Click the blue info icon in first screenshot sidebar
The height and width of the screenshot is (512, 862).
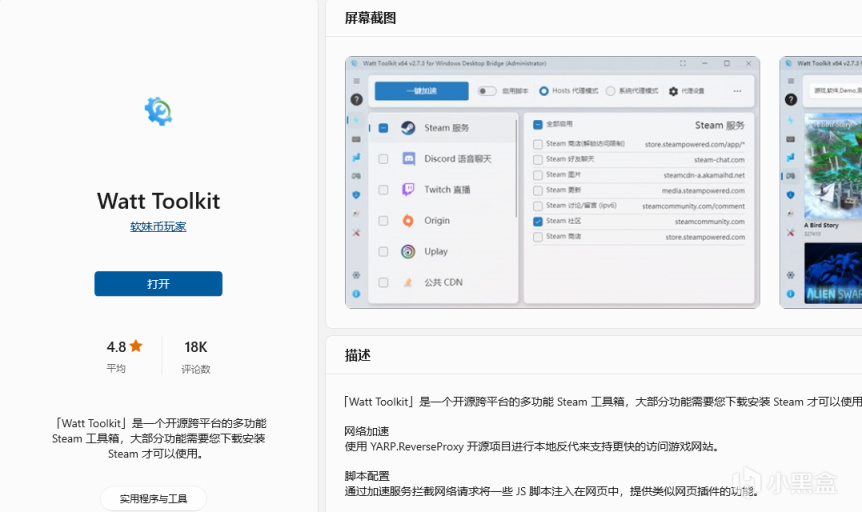356,294
